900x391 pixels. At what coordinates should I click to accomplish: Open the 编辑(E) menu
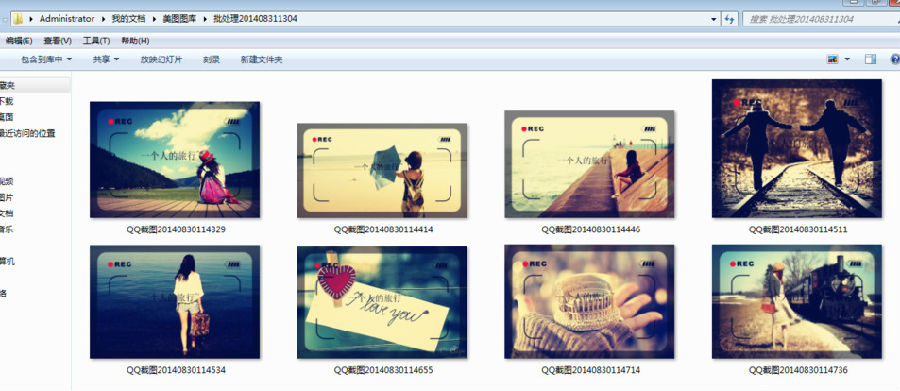pyautogui.click(x=18, y=41)
